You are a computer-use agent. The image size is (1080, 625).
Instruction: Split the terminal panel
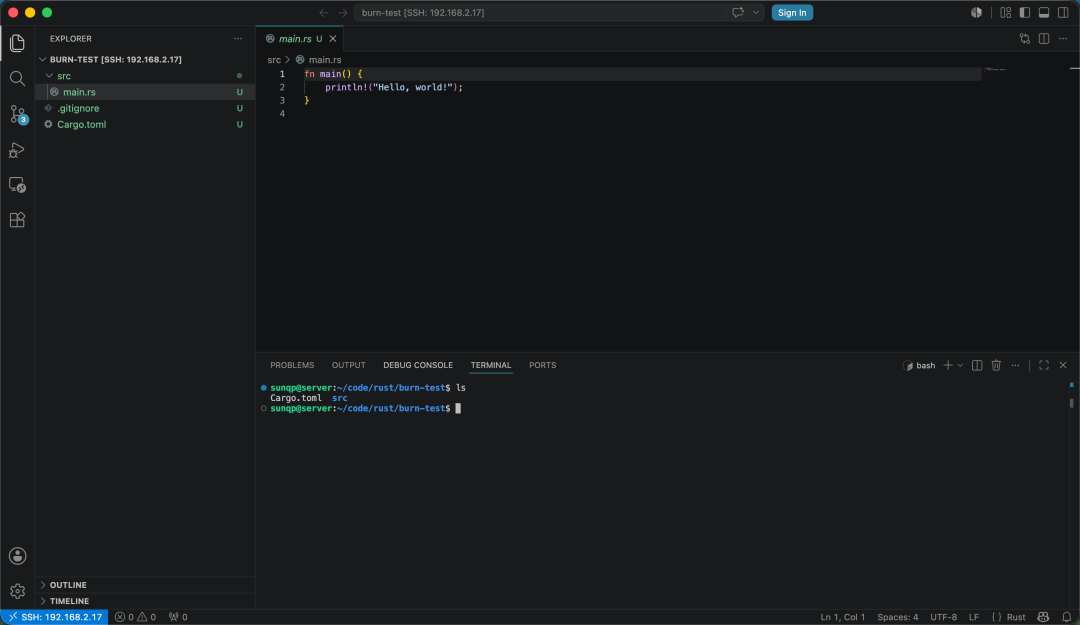[977, 365]
